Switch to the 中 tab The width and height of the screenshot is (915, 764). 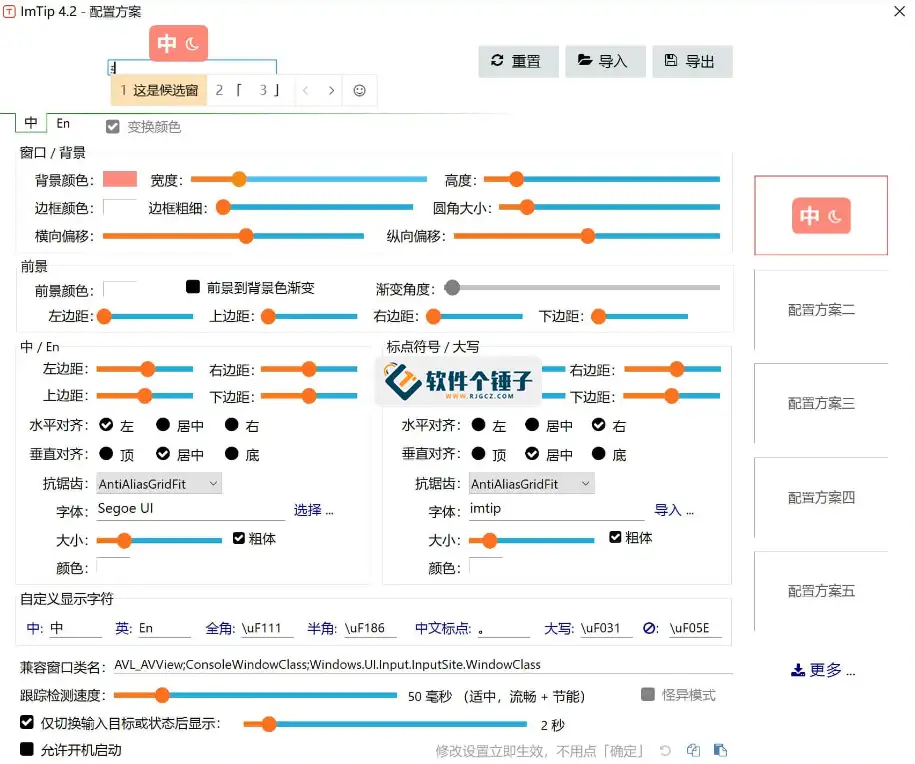30,123
